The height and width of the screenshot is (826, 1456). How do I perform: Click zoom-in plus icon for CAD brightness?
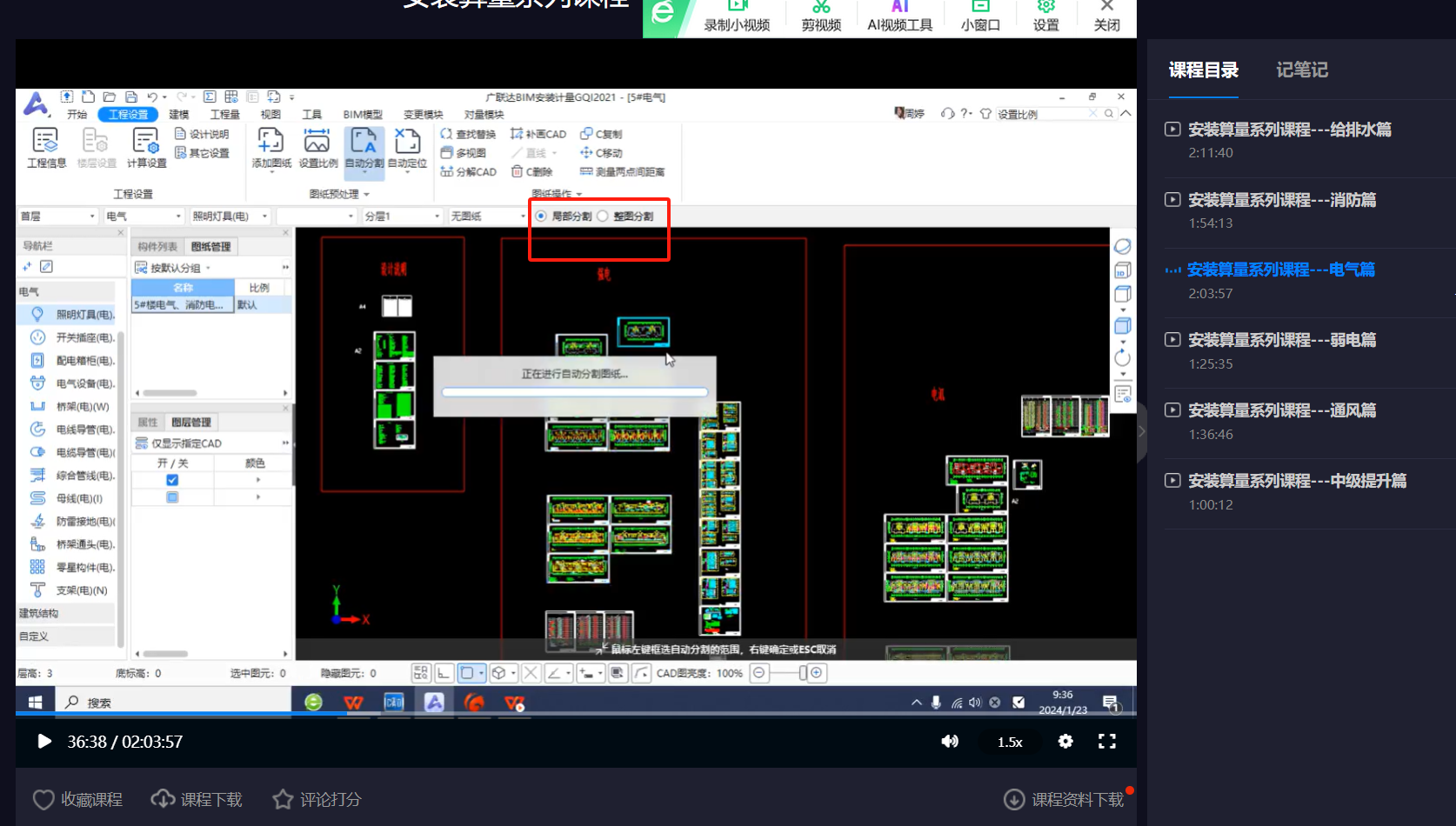[817, 673]
